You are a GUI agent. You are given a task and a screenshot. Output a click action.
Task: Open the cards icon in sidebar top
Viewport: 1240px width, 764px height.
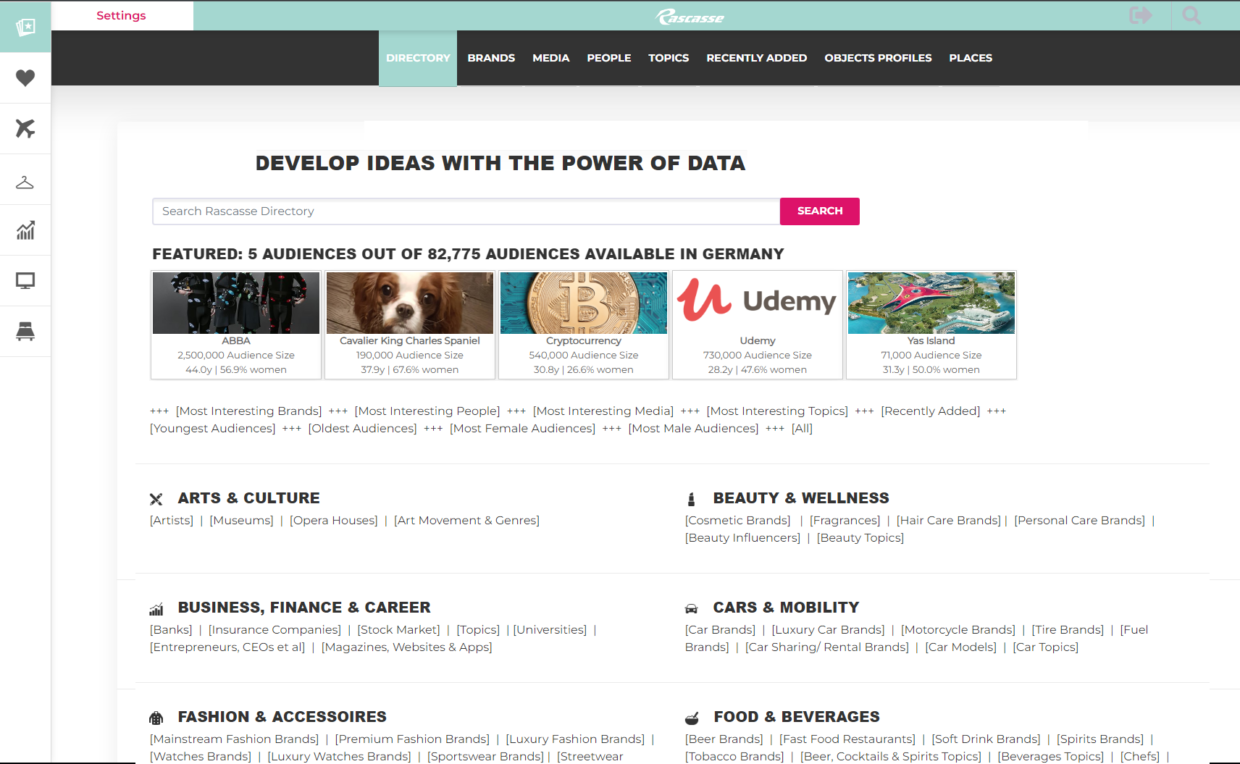point(25,26)
